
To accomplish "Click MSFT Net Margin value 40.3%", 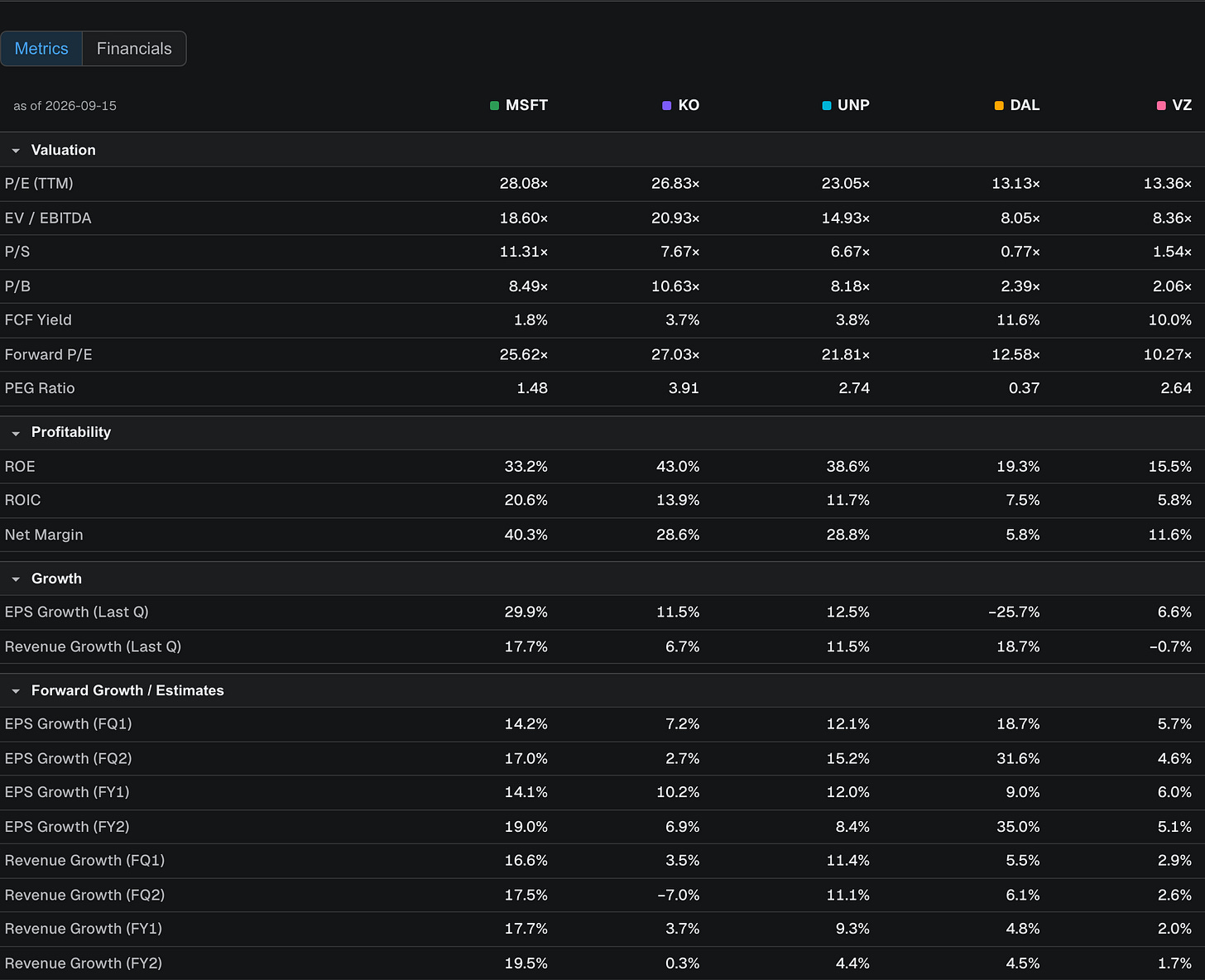I will tap(526, 536).
